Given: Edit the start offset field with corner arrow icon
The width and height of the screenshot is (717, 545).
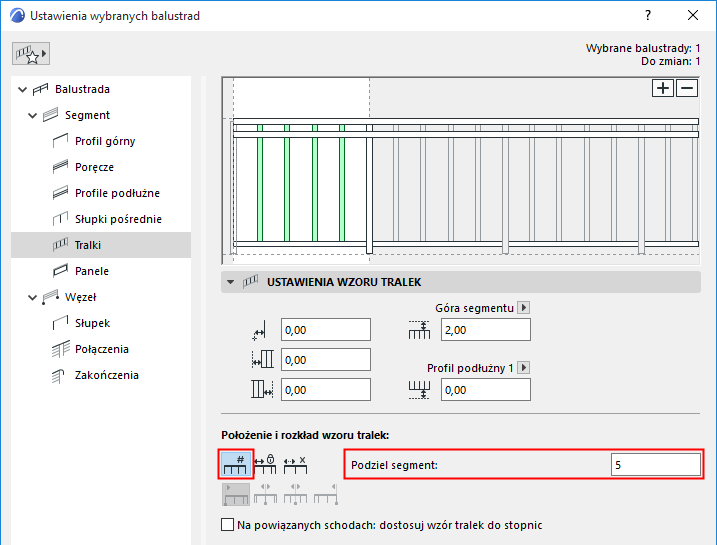Looking at the screenshot, I should pos(326,330).
